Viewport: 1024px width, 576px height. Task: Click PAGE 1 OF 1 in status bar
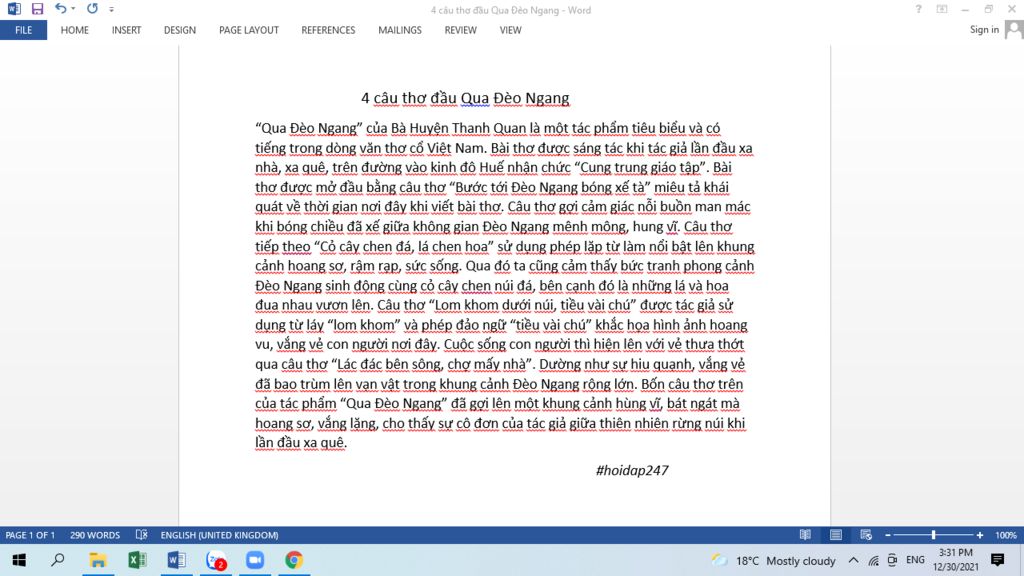tap(30, 535)
